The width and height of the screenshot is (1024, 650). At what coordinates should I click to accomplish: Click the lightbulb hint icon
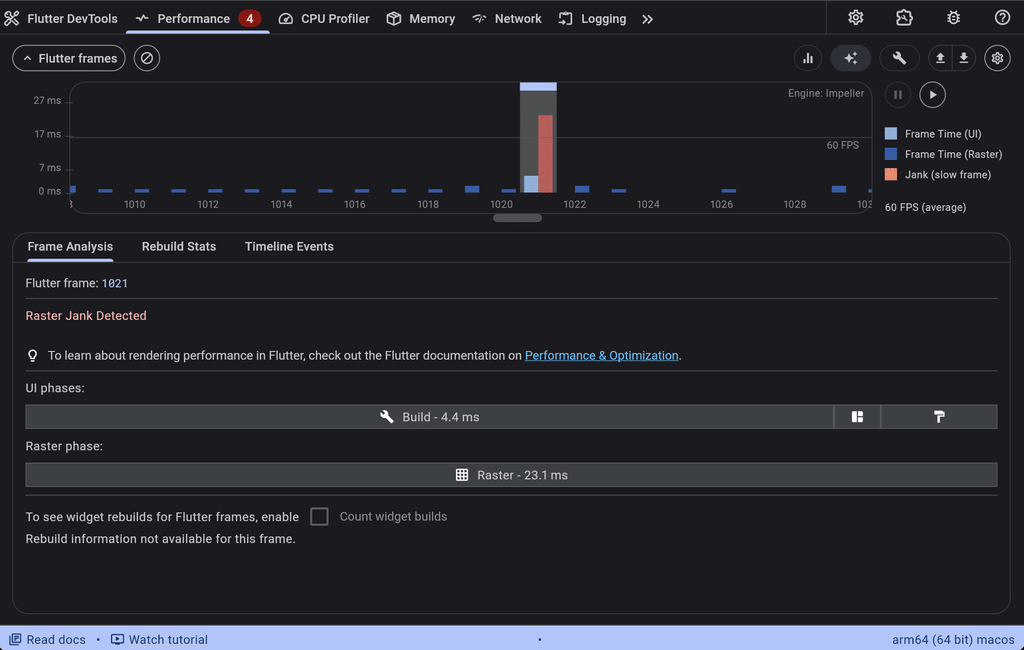pos(33,355)
